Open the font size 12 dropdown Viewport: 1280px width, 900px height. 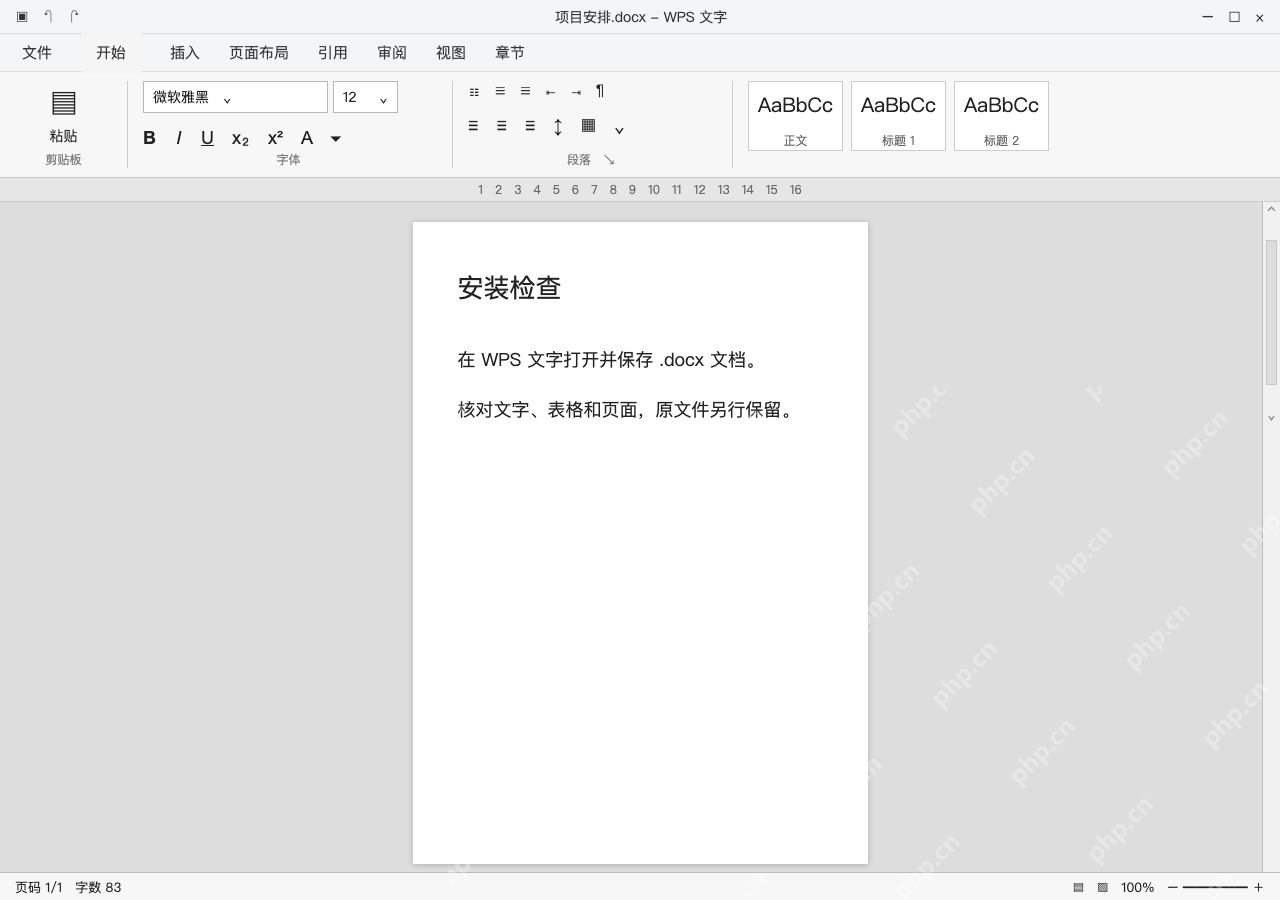[x=365, y=97]
